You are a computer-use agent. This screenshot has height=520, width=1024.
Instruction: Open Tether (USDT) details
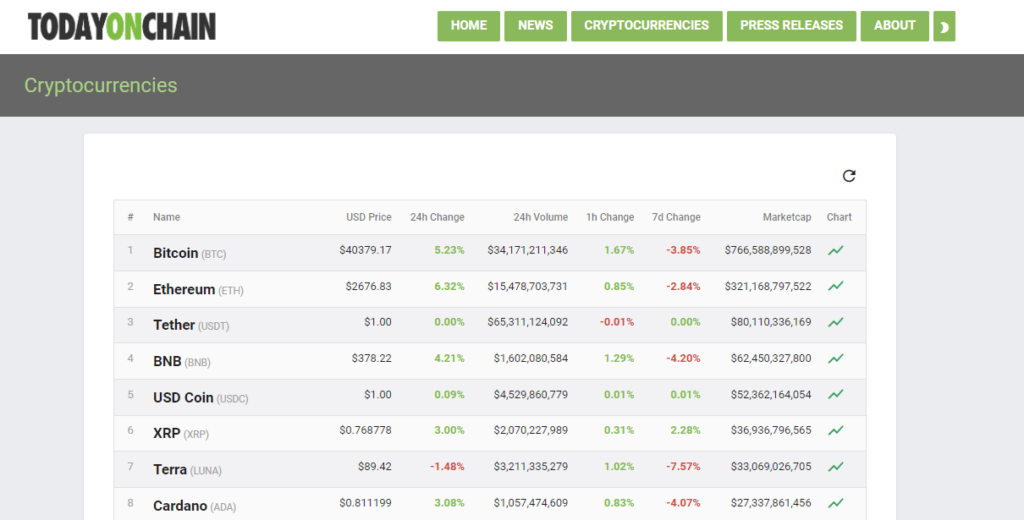tap(191, 325)
